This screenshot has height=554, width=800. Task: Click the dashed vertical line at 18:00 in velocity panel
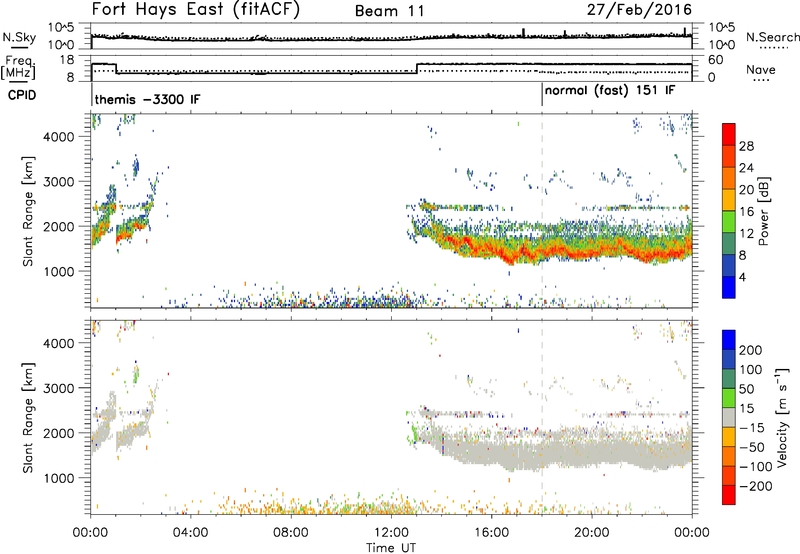point(542,417)
